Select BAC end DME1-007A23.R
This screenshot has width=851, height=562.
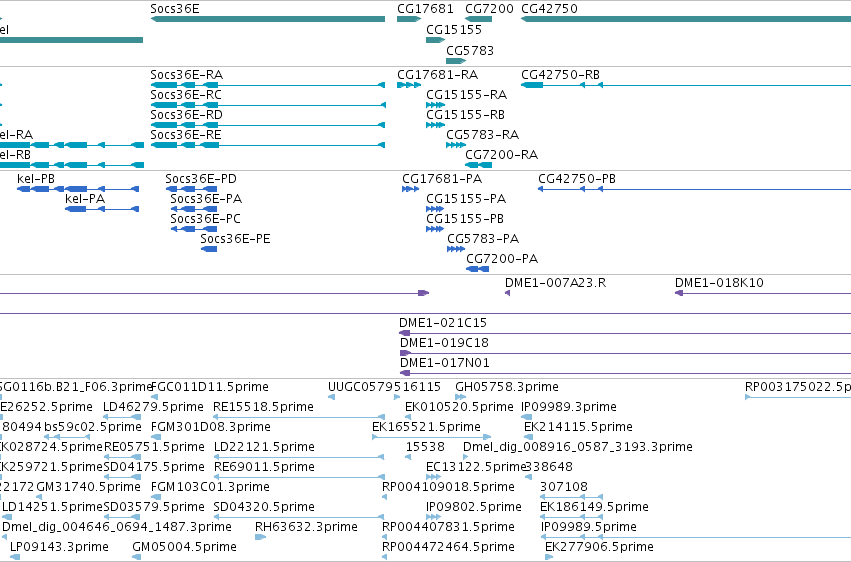point(507,293)
